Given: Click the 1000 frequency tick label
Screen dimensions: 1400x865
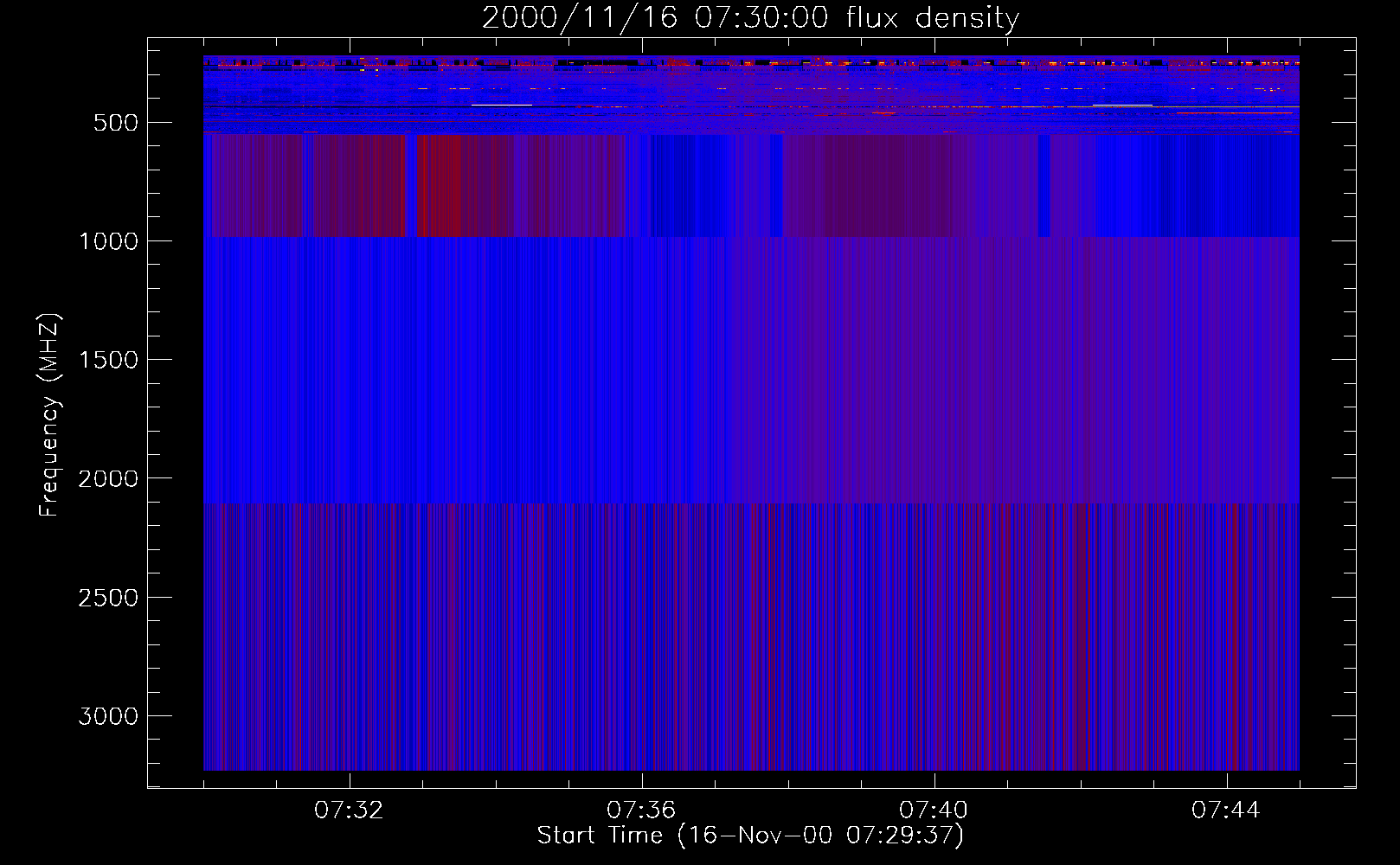Looking at the screenshot, I should click(108, 241).
